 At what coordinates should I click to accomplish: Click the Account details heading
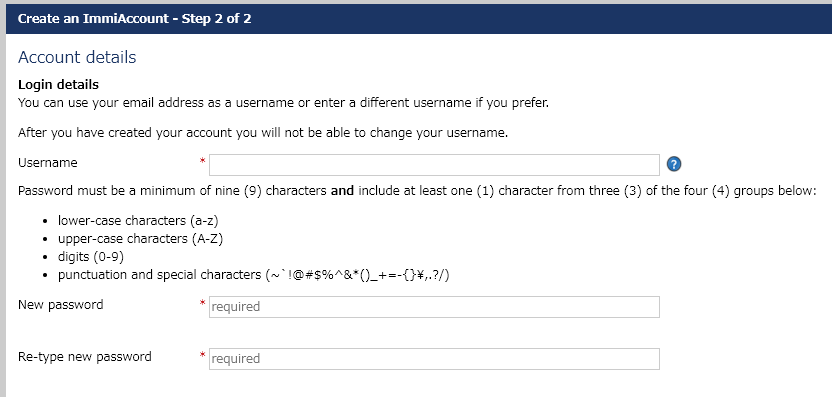[x=77, y=57]
